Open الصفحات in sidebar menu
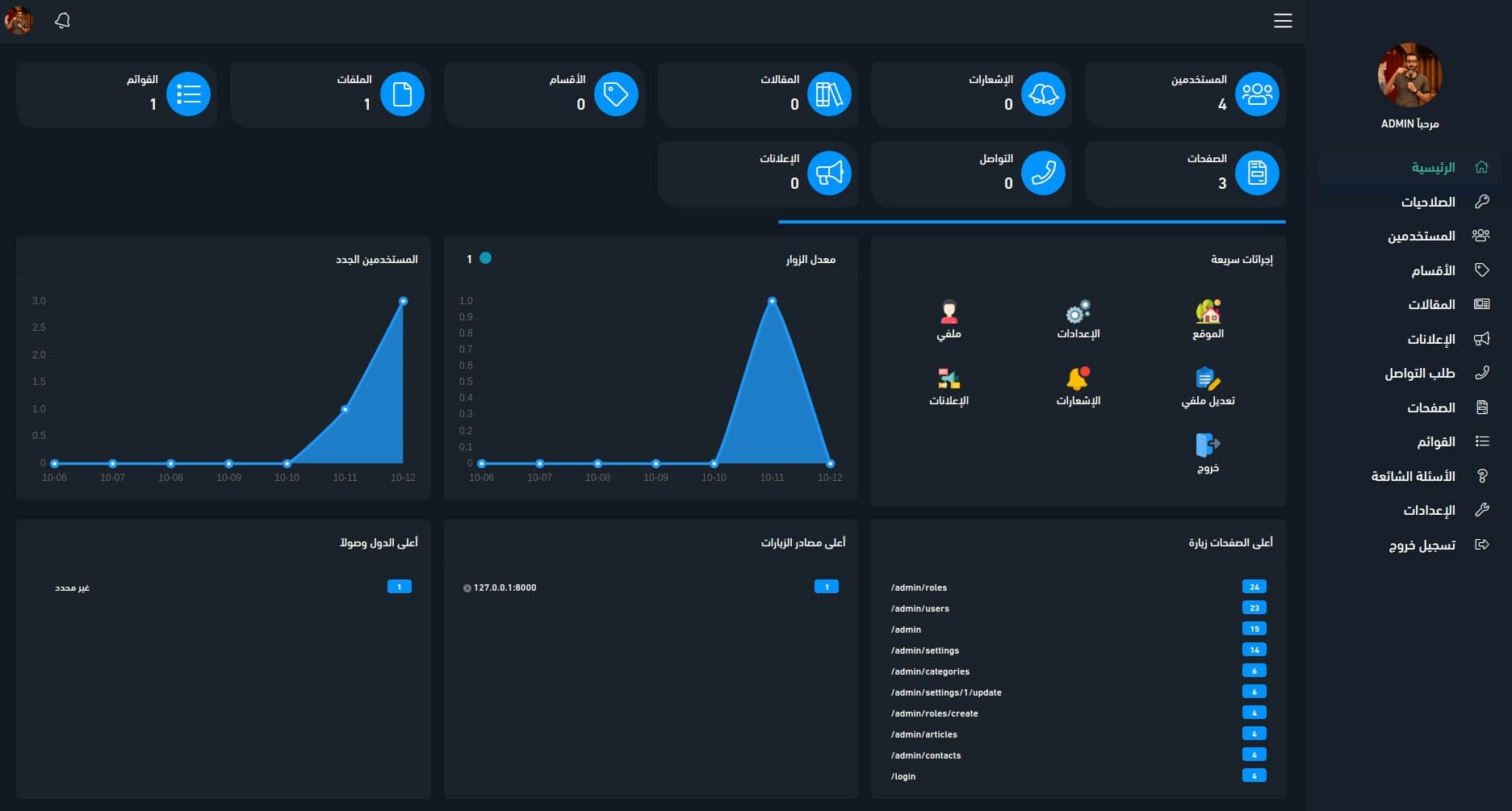This screenshot has height=811, width=1512. (1409, 408)
